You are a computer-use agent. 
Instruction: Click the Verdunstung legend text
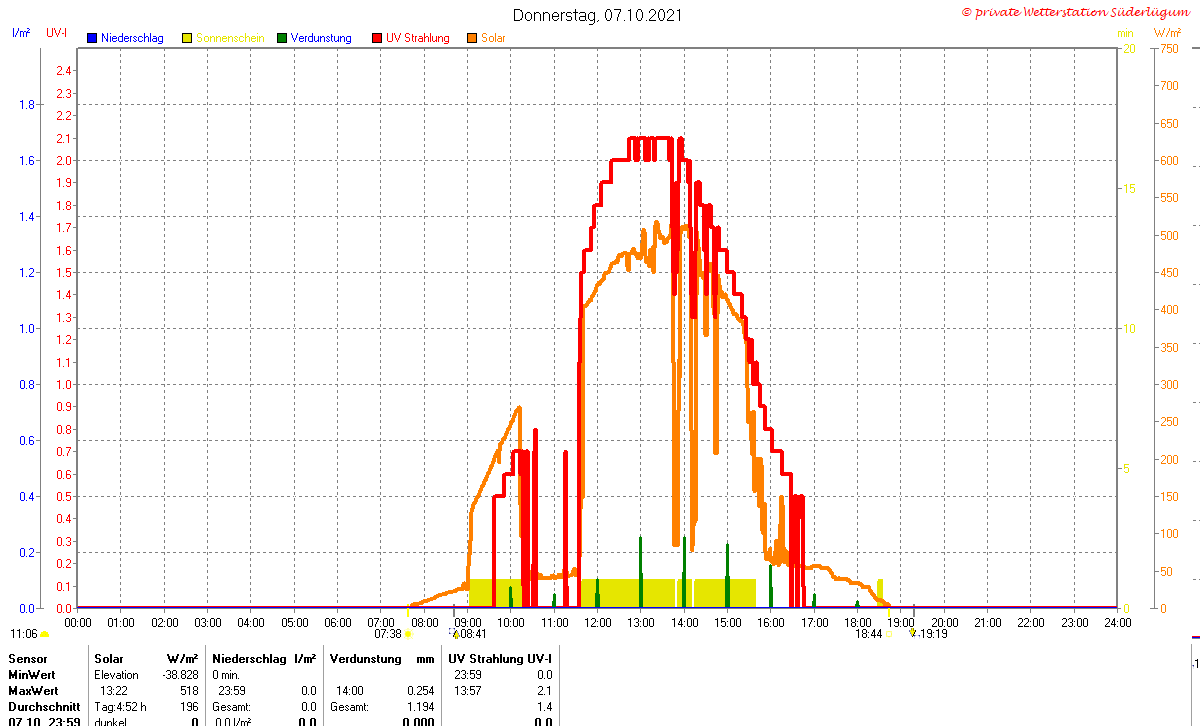point(321,38)
